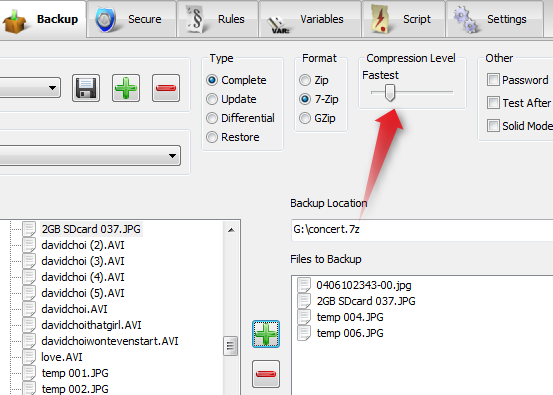Select 0406102343-00.jpg in Files to Backup
This screenshot has width=553, height=395.
click(364, 285)
